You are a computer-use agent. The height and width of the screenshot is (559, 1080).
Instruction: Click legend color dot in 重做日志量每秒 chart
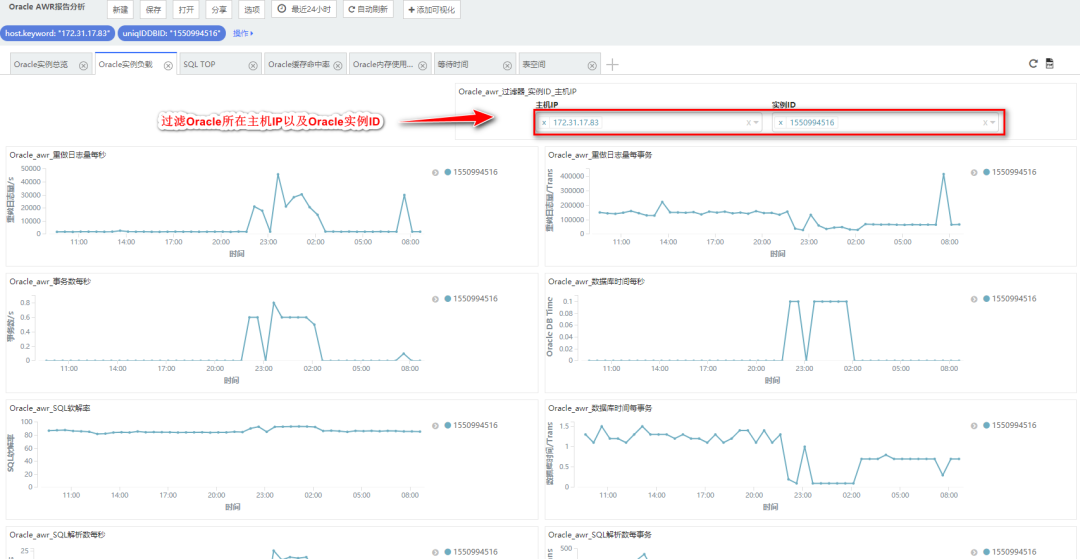click(448, 172)
